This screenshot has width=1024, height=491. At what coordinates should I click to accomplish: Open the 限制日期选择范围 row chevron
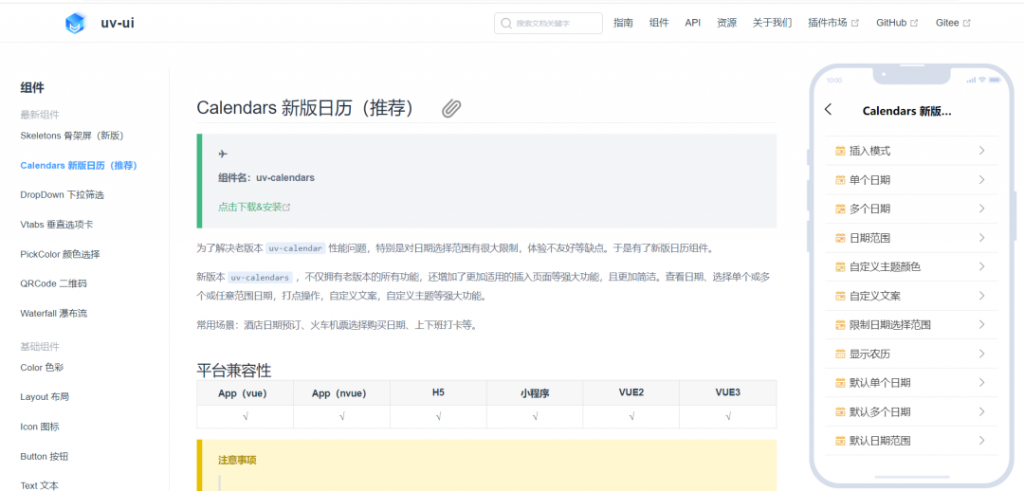(982, 325)
